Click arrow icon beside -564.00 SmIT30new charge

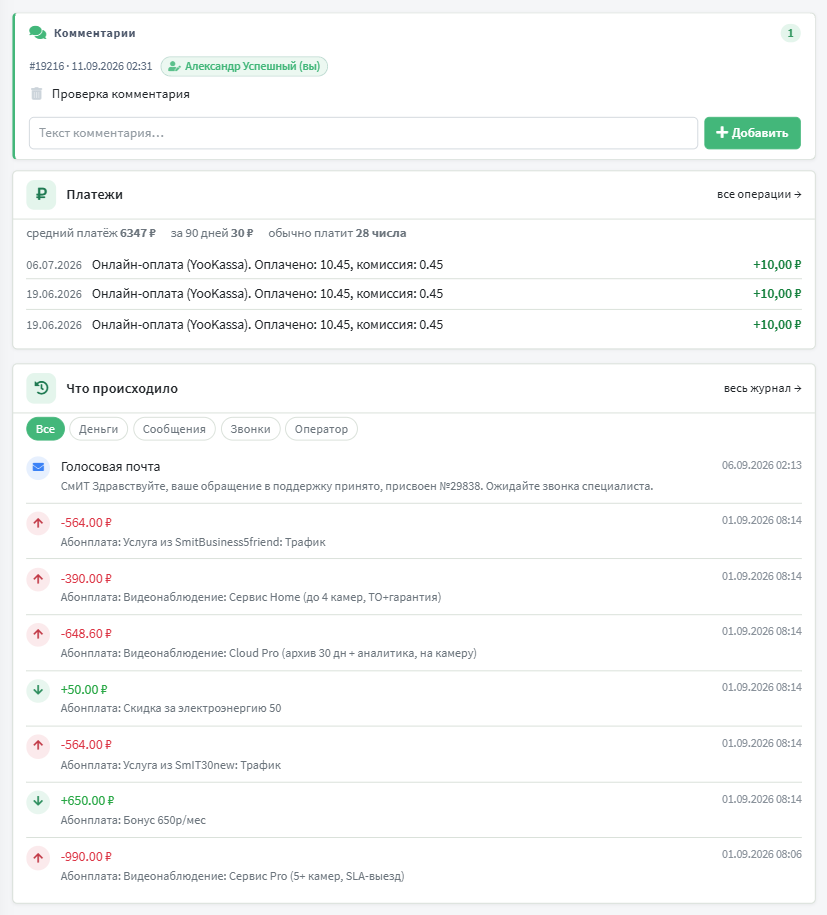pyautogui.click(x=38, y=746)
